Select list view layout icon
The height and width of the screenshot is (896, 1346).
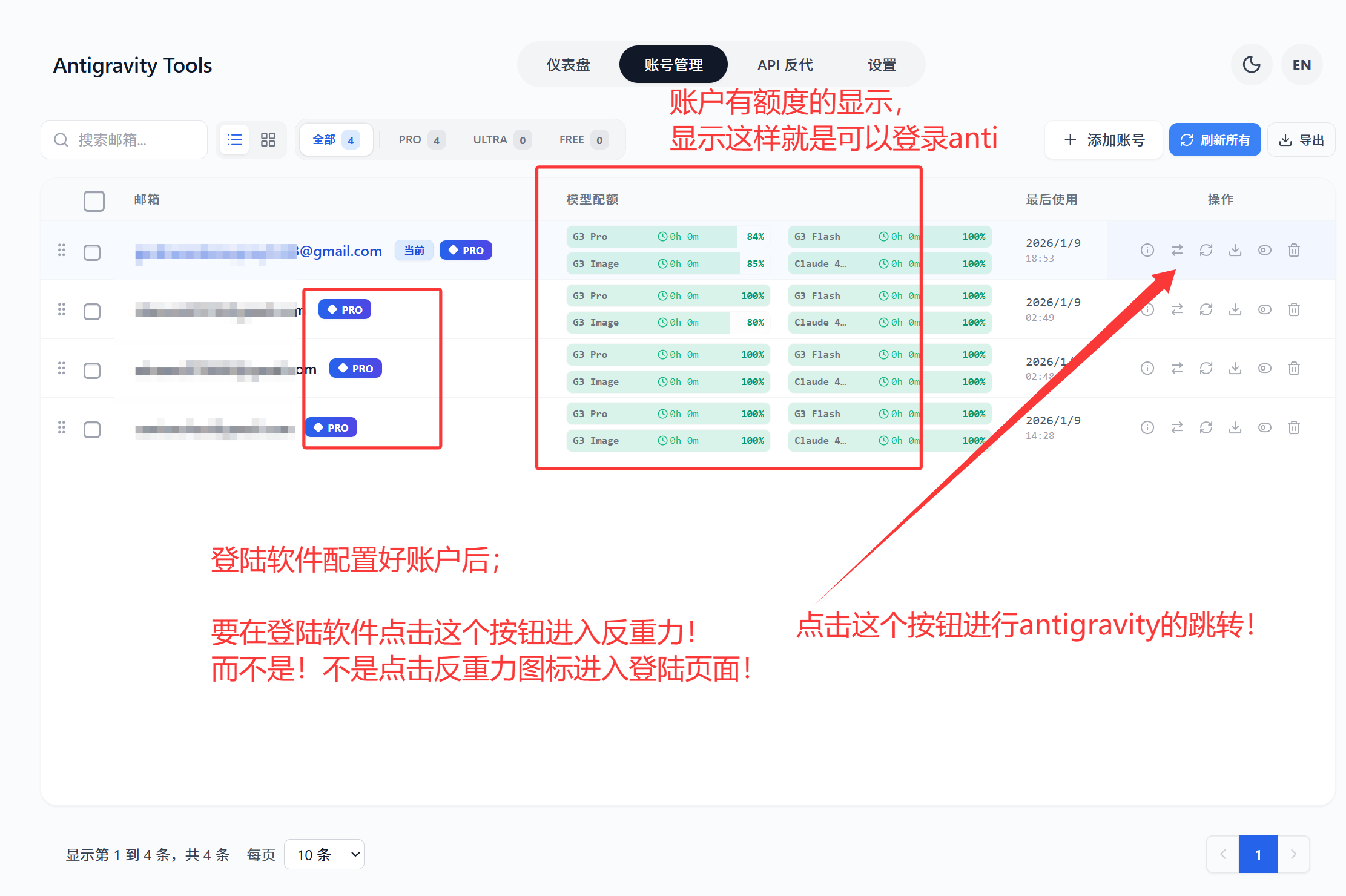tap(234, 140)
